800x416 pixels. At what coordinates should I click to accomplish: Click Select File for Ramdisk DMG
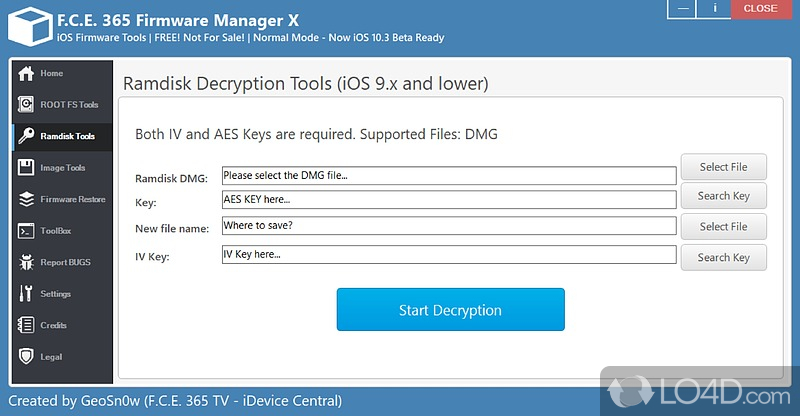(723, 167)
